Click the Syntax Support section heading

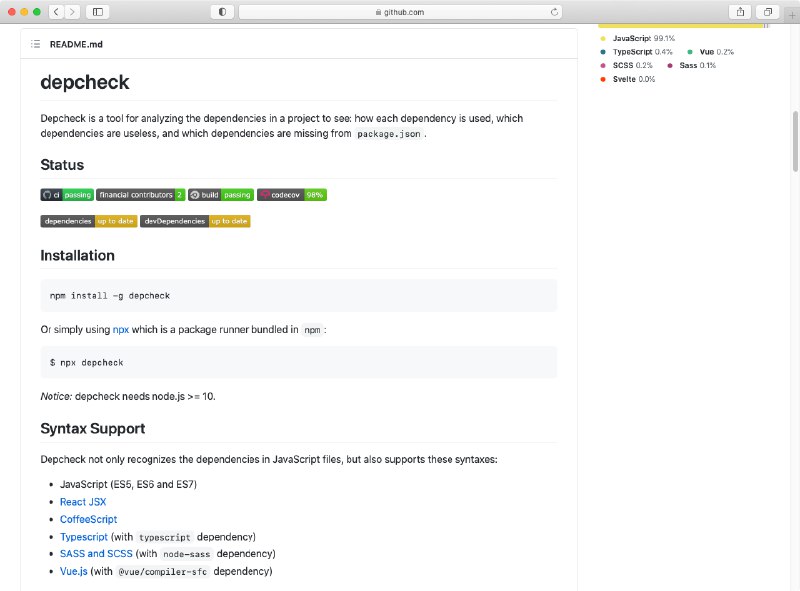coord(93,429)
